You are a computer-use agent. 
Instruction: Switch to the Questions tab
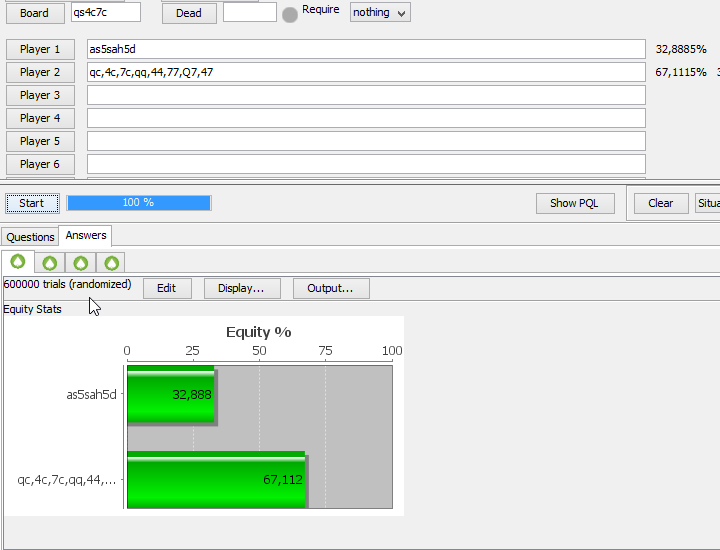[30, 237]
